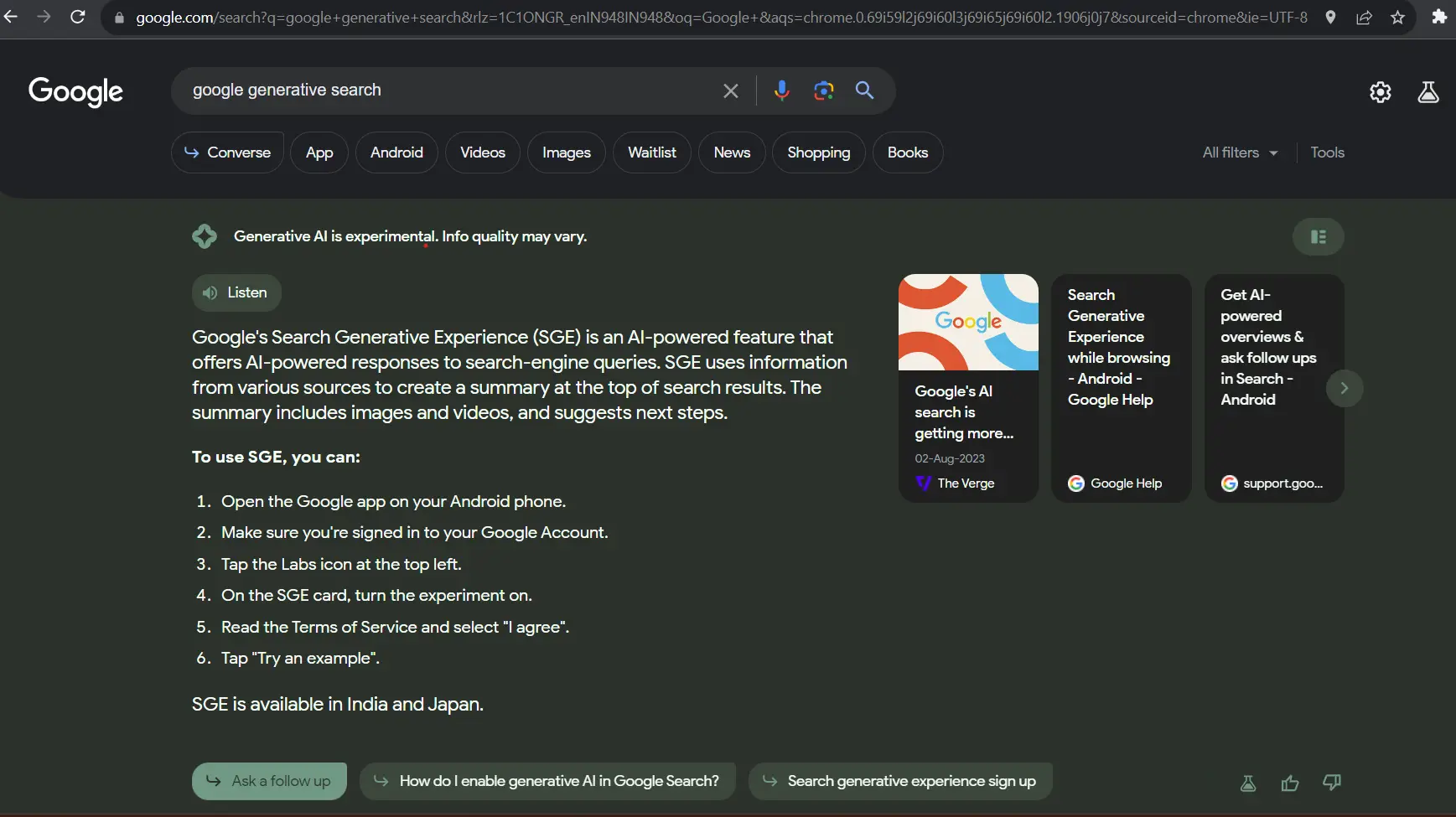Open the Images search tab

pyautogui.click(x=567, y=152)
